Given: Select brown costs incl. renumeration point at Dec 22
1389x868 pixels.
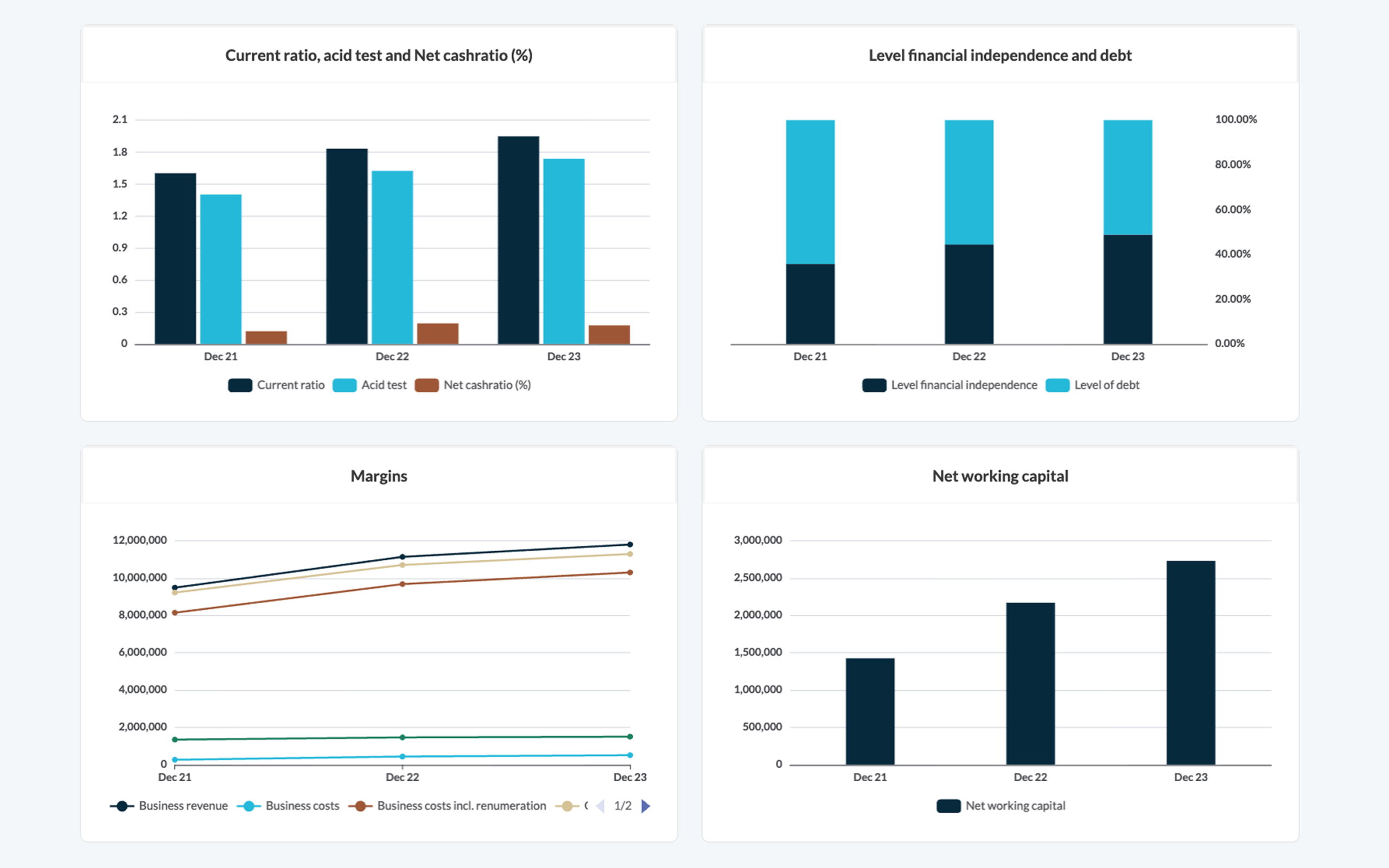Looking at the screenshot, I should point(403,584).
